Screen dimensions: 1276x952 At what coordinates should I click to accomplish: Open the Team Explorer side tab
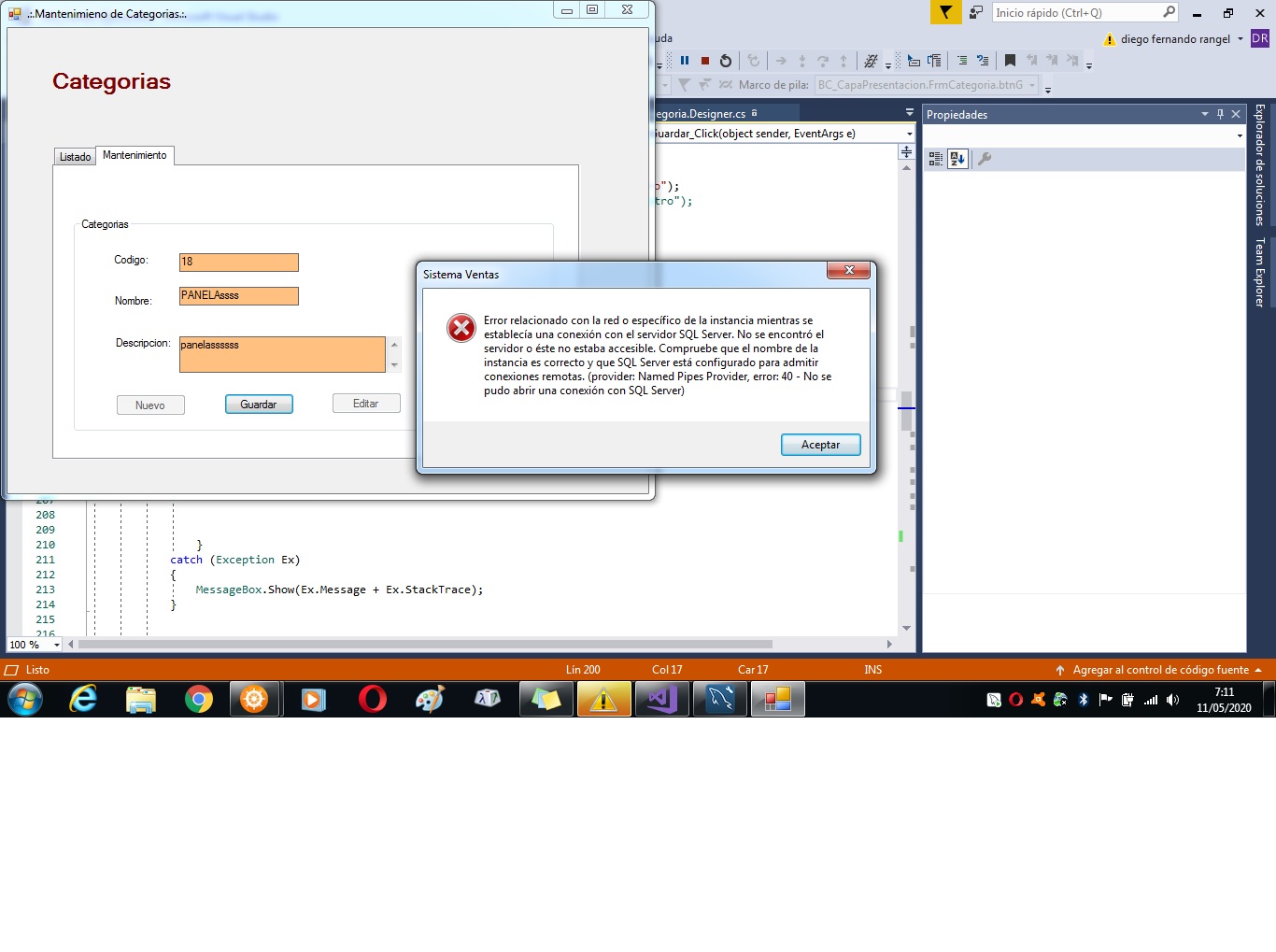coord(1260,272)
